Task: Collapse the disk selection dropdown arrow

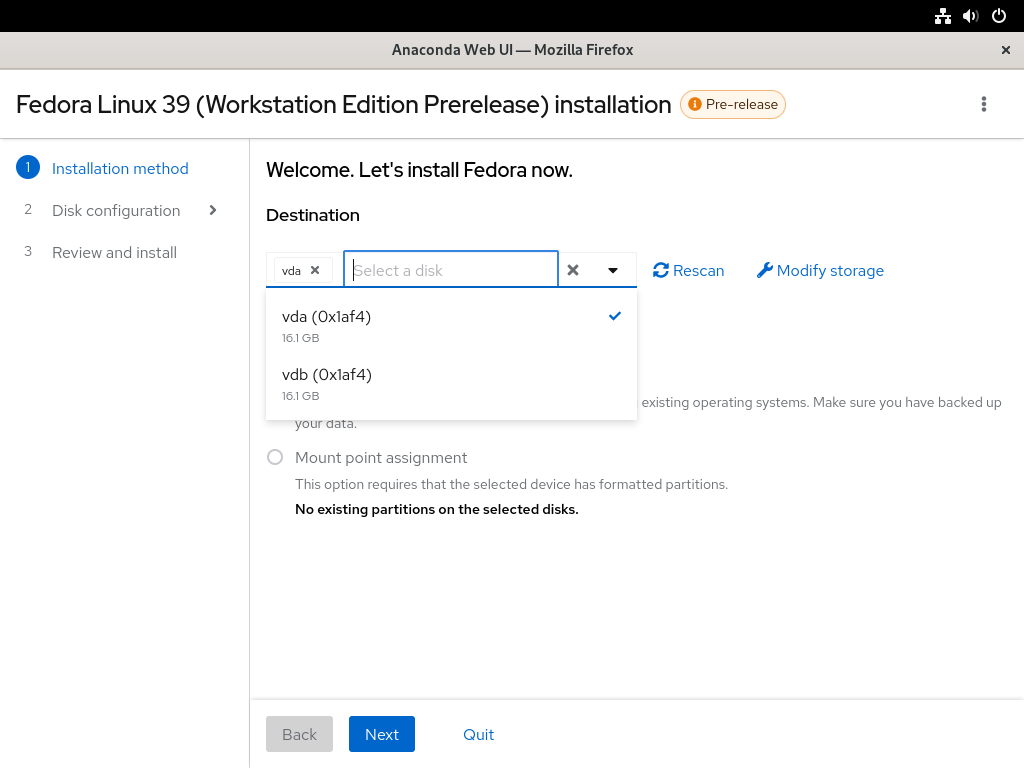Action: pyautogui.click(x=613, y=270)
